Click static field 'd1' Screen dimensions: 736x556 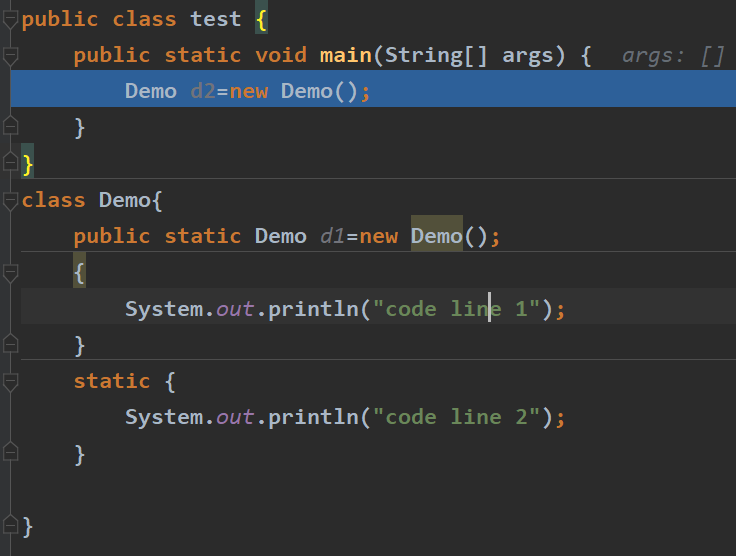click(332, 236)
